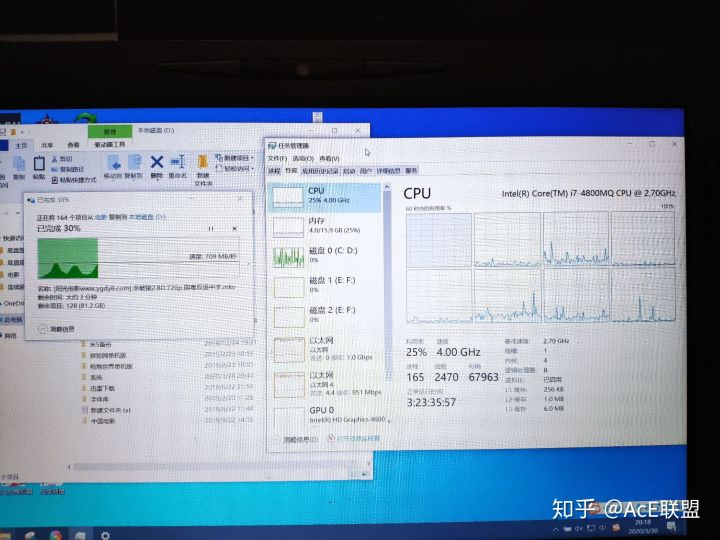Select the 以太网 1.0 Gbps network entry

[325, 349]
